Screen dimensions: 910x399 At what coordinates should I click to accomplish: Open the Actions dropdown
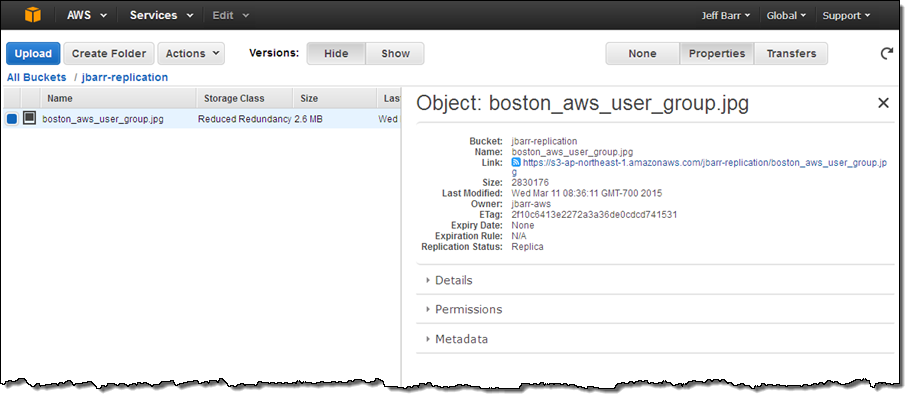point(192,53)
